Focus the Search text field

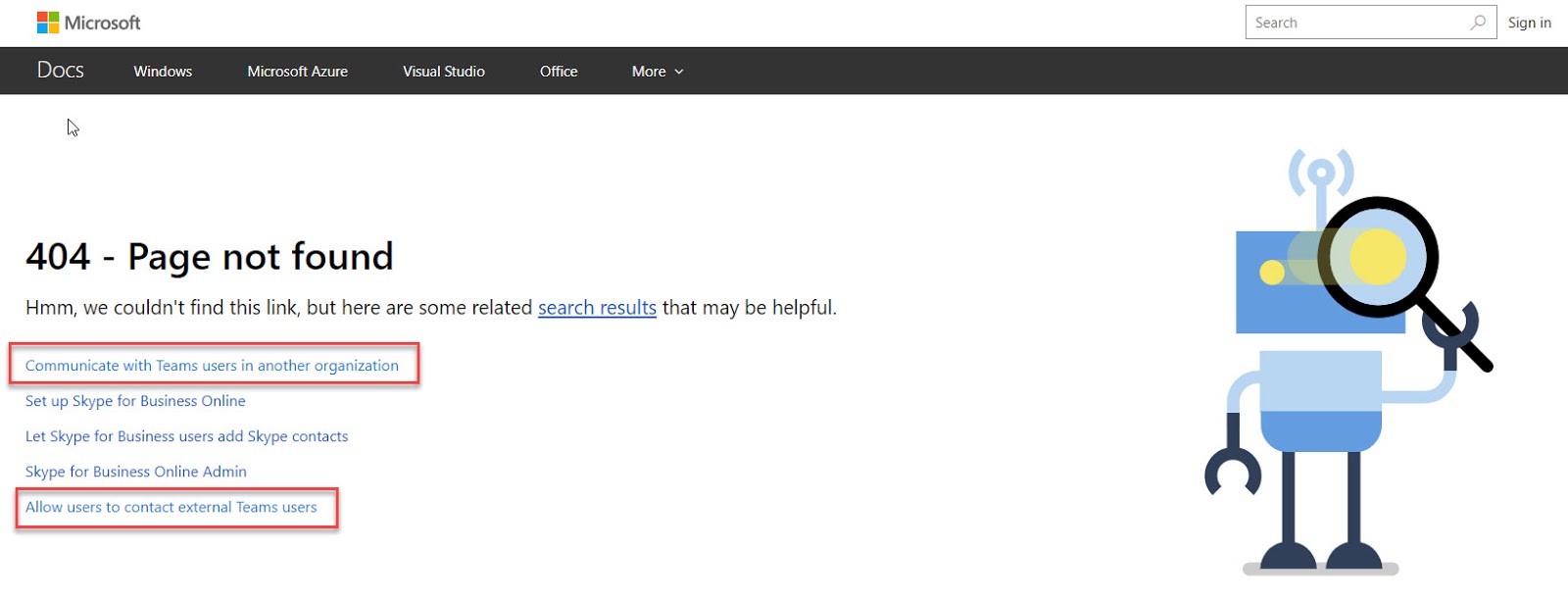1357,23
